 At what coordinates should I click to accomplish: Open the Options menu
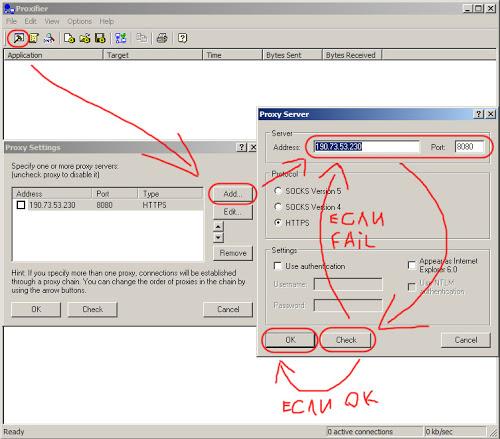click(79, 21)
